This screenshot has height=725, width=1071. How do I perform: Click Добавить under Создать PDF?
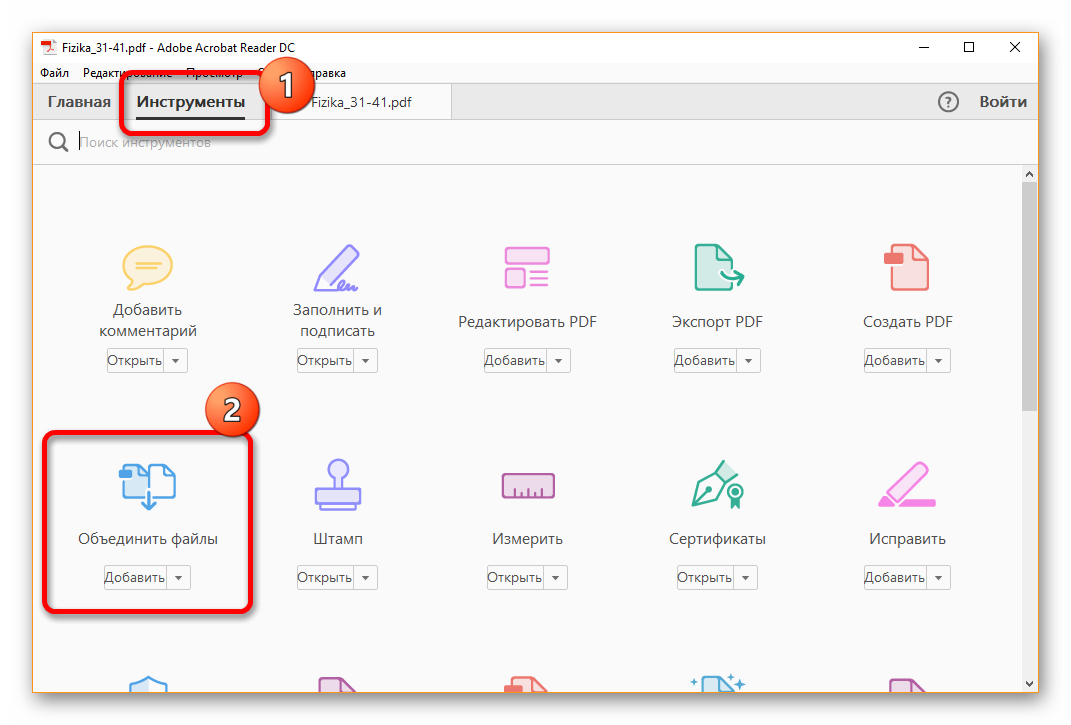895,361
